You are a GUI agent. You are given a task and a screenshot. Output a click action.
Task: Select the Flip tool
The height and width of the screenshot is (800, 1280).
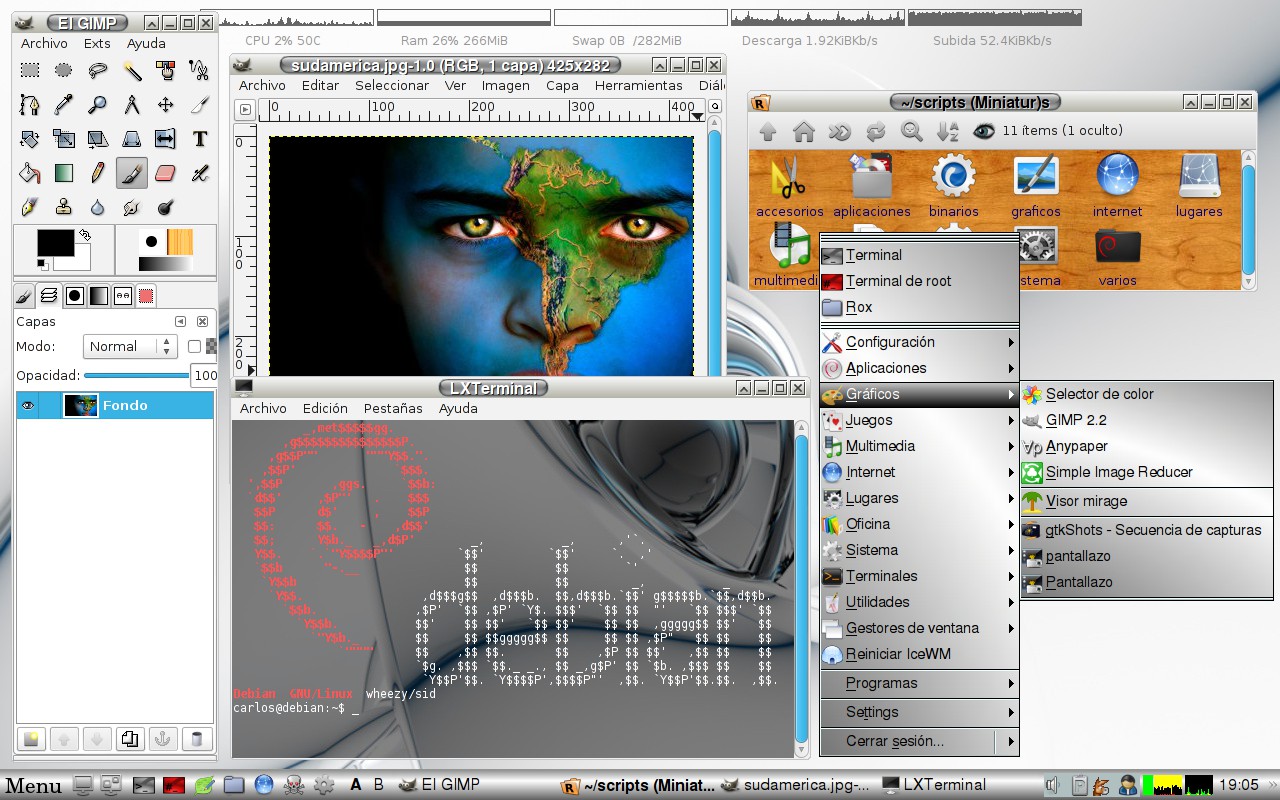(166, 138)
